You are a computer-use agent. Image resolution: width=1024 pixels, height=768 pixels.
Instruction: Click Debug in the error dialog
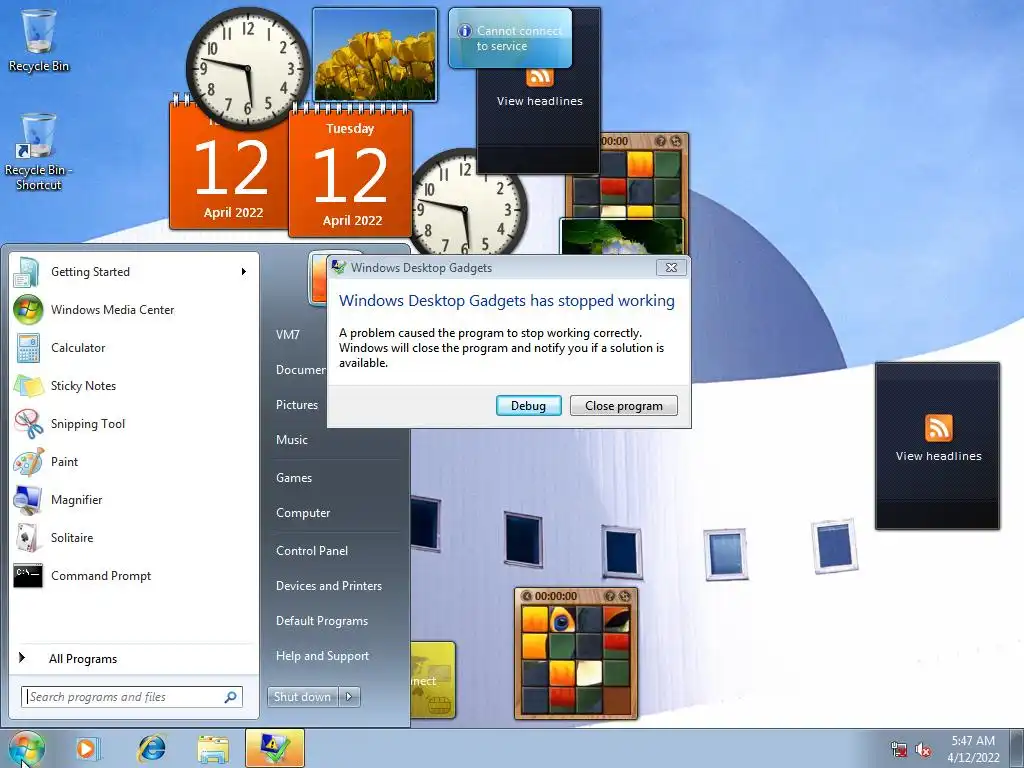point(528,406)
